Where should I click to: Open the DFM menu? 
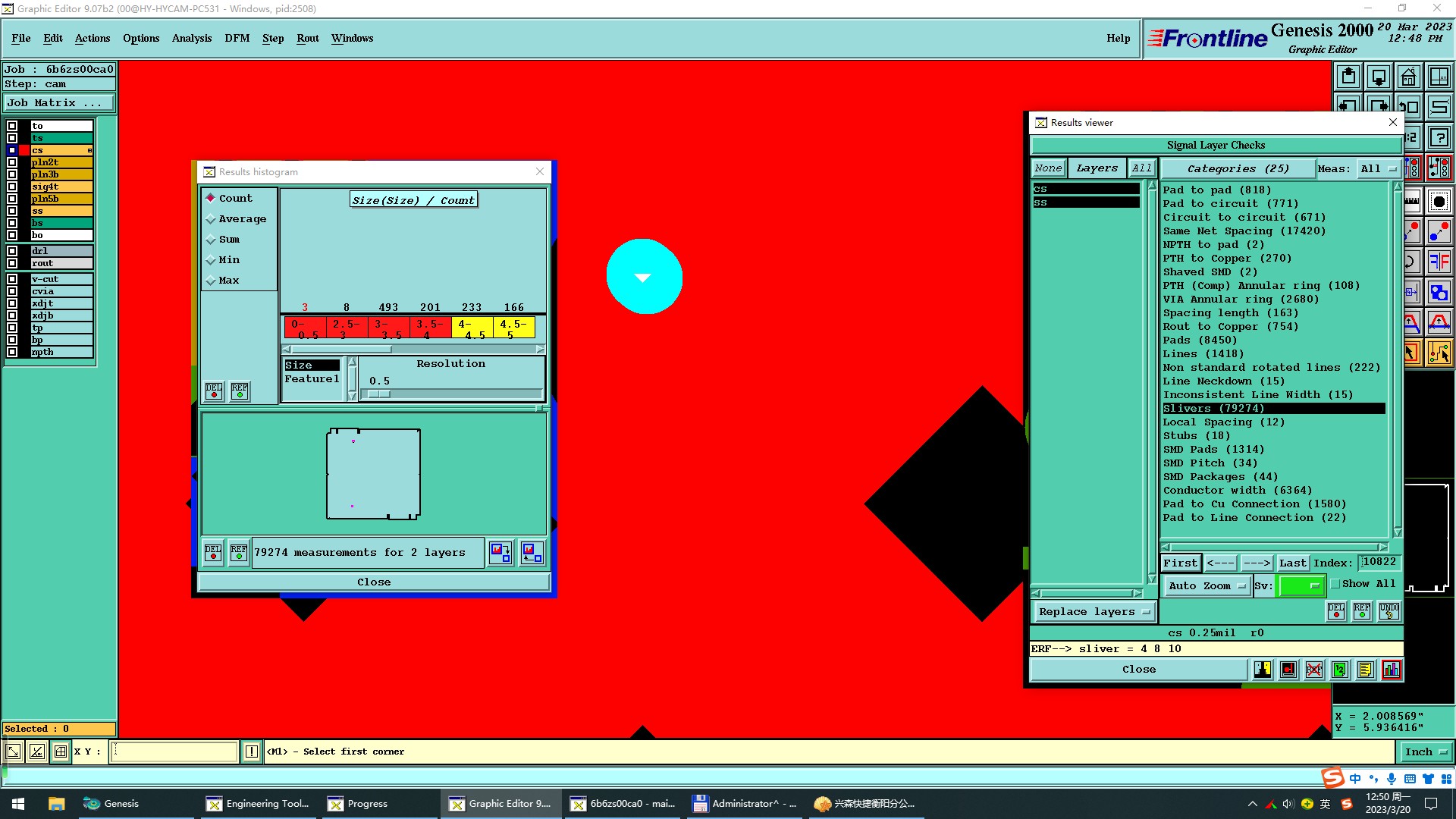[x=237, y=38]
